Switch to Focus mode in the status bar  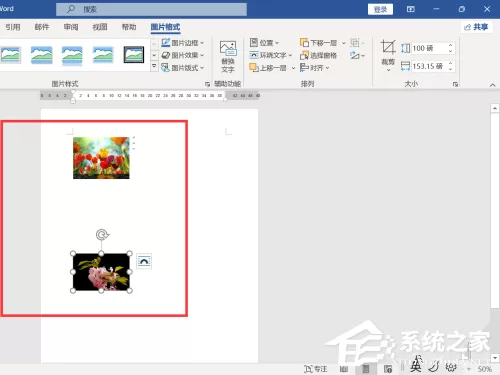click(315, 369)
